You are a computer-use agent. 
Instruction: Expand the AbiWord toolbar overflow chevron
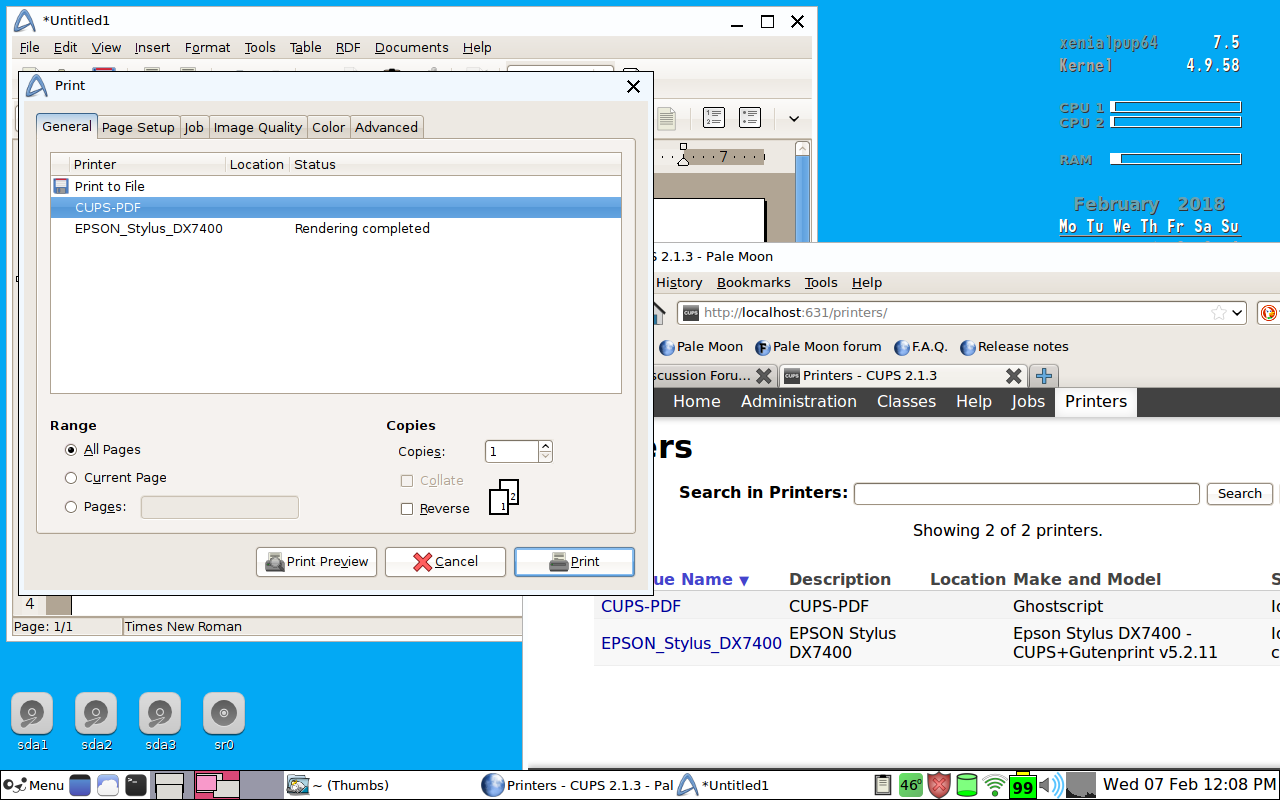pos(794,118)
